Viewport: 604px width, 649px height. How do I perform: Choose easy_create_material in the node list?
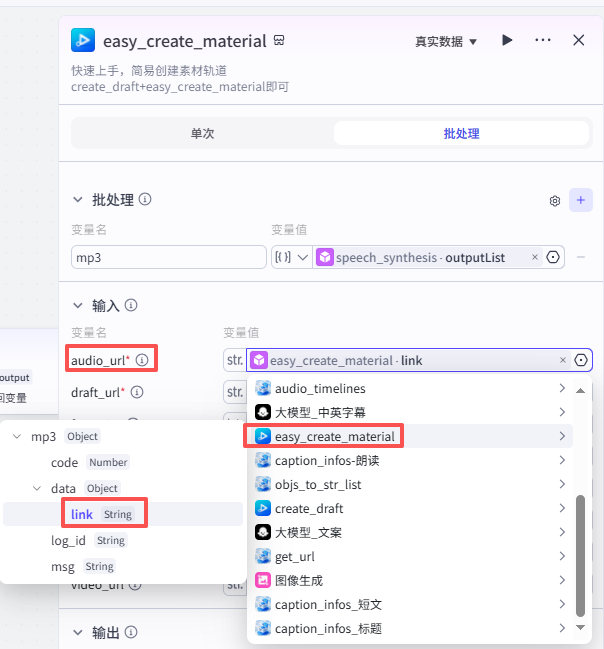(x=335, y=436)
